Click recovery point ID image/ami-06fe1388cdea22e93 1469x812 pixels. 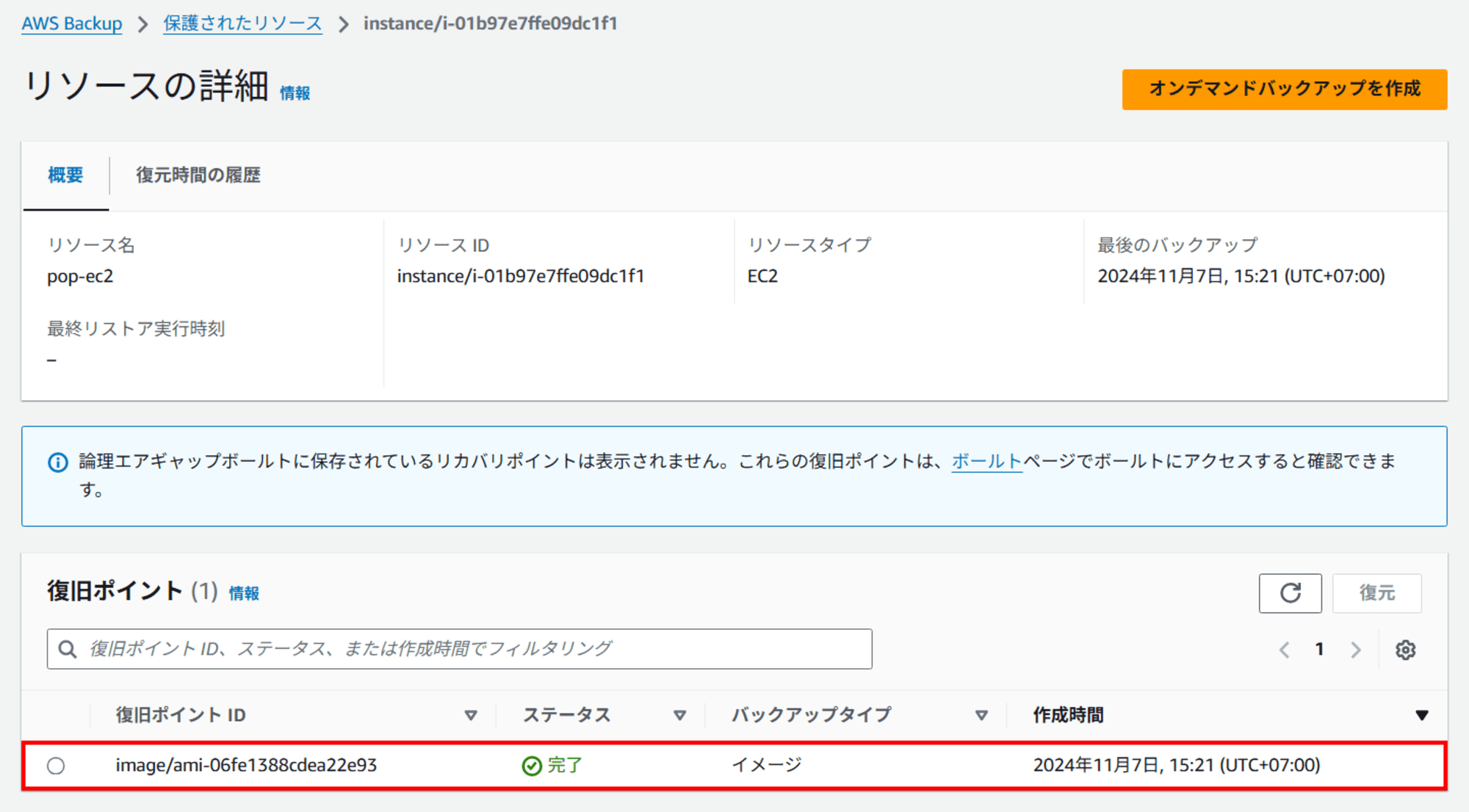(x=246, y=765)
